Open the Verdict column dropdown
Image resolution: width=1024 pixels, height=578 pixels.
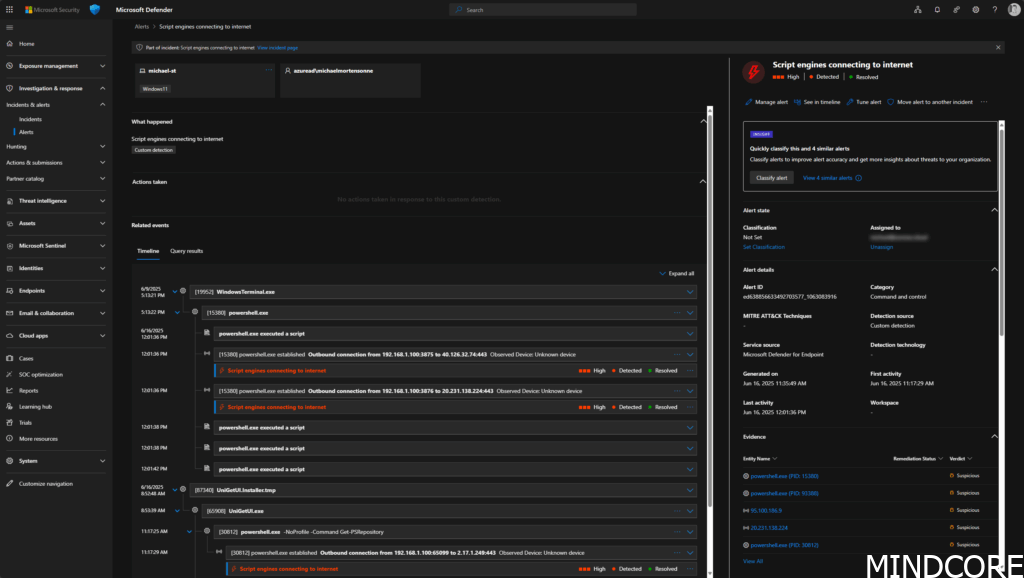click(970, 458)
